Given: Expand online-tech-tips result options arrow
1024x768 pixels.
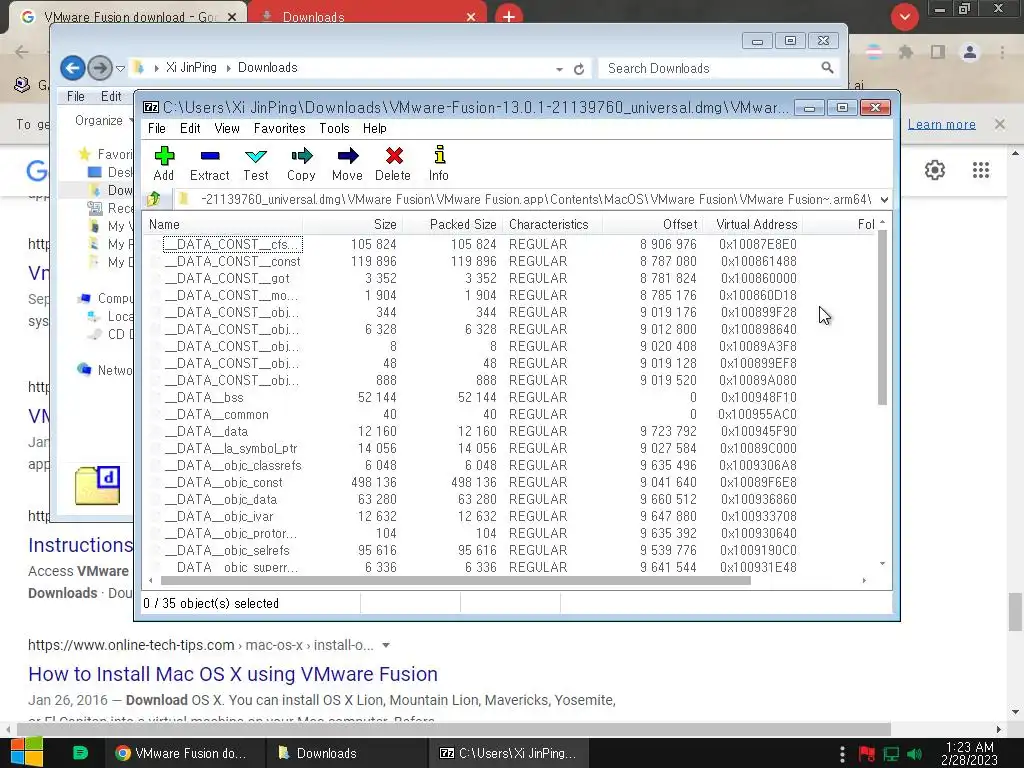Looking at the screenshot, I should (386, 645).
